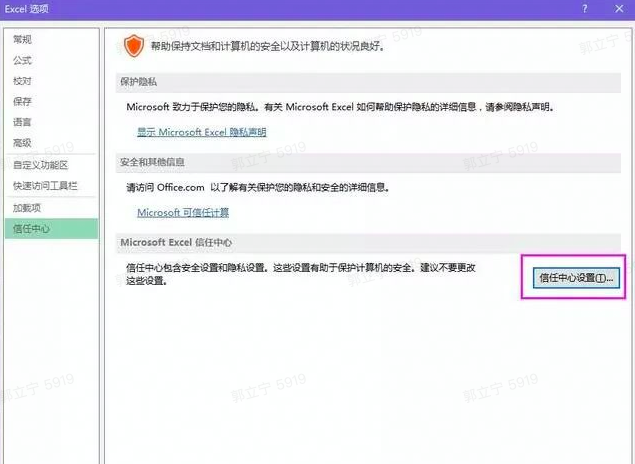635x464 pixels.
Task: Open the 校对 options page
Action: point(22,81)
